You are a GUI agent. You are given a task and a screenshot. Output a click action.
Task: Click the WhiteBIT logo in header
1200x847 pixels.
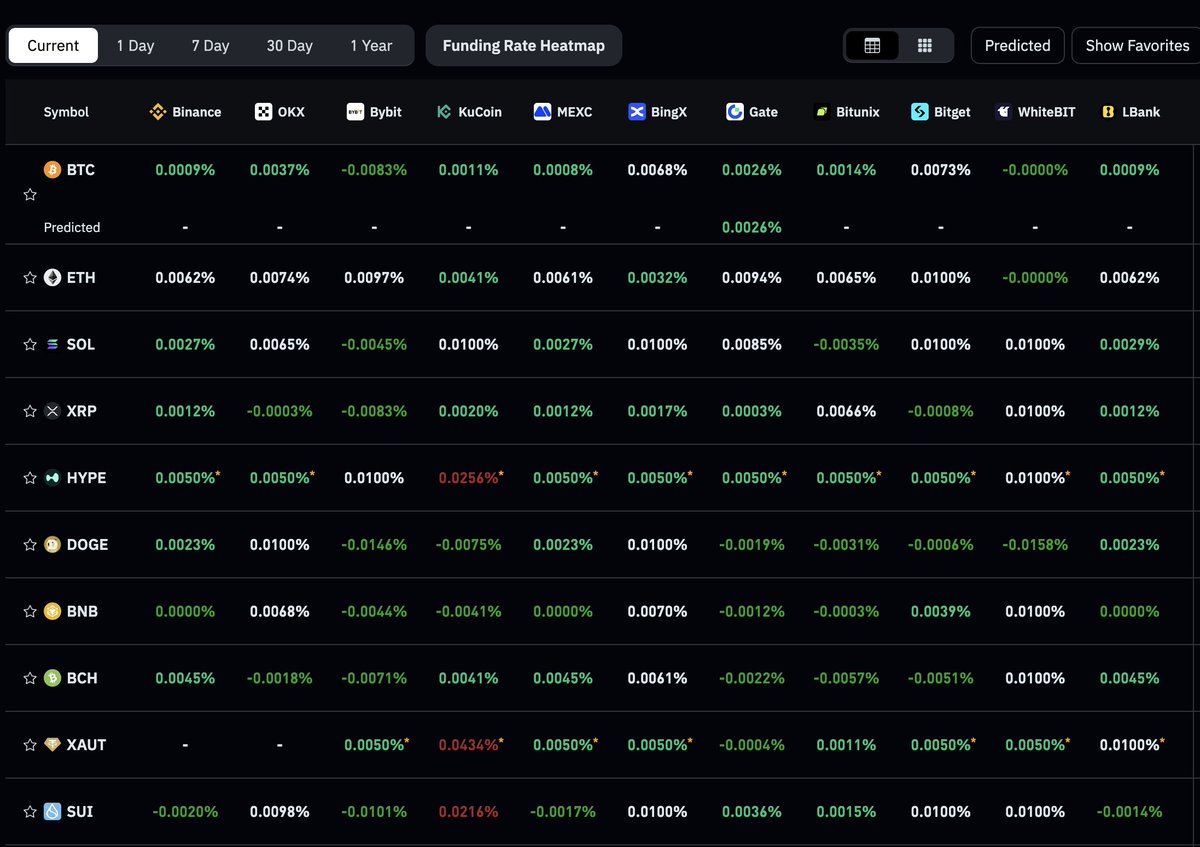coord(1003,112)
